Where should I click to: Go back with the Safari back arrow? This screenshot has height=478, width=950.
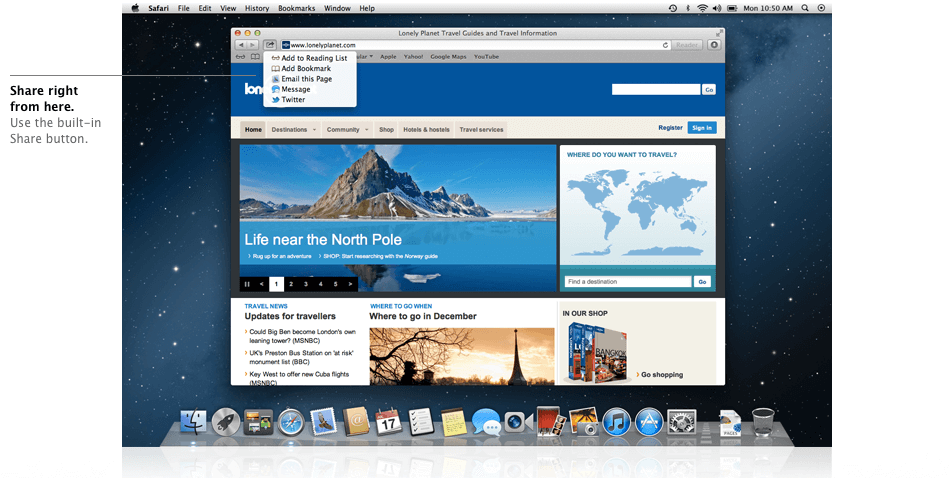[241, 45]
